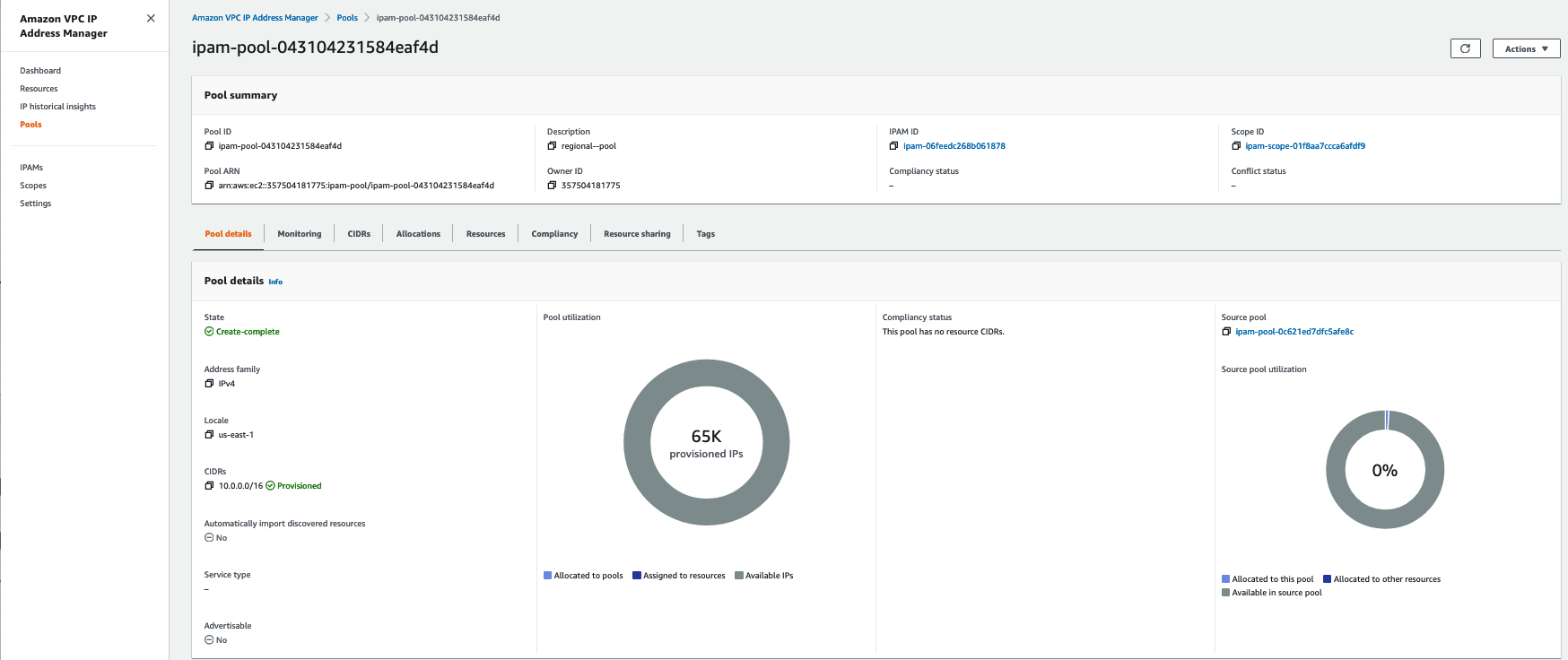Open Scopes in the sidebar

point(33,186)
